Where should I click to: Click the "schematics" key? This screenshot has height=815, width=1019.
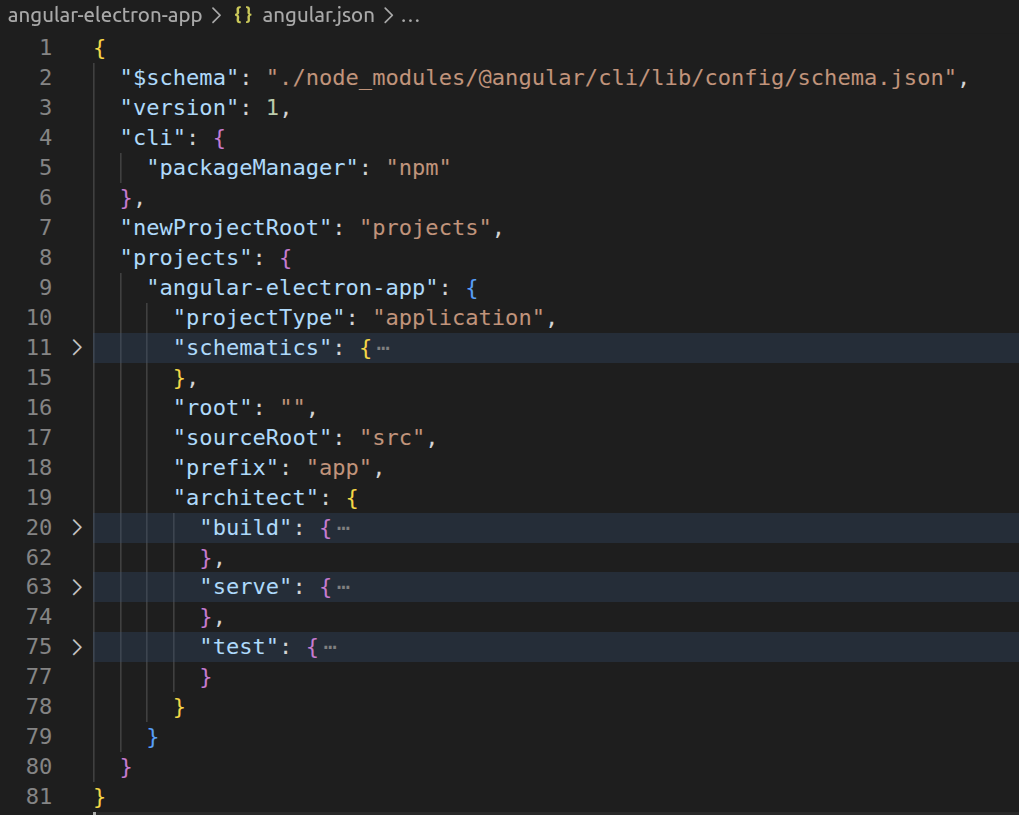(252, 348)
